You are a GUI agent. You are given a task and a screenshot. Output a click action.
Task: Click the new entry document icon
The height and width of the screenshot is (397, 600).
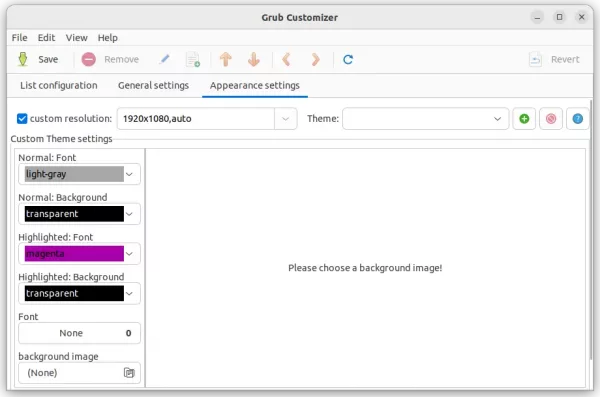click(x=192, y=59)
